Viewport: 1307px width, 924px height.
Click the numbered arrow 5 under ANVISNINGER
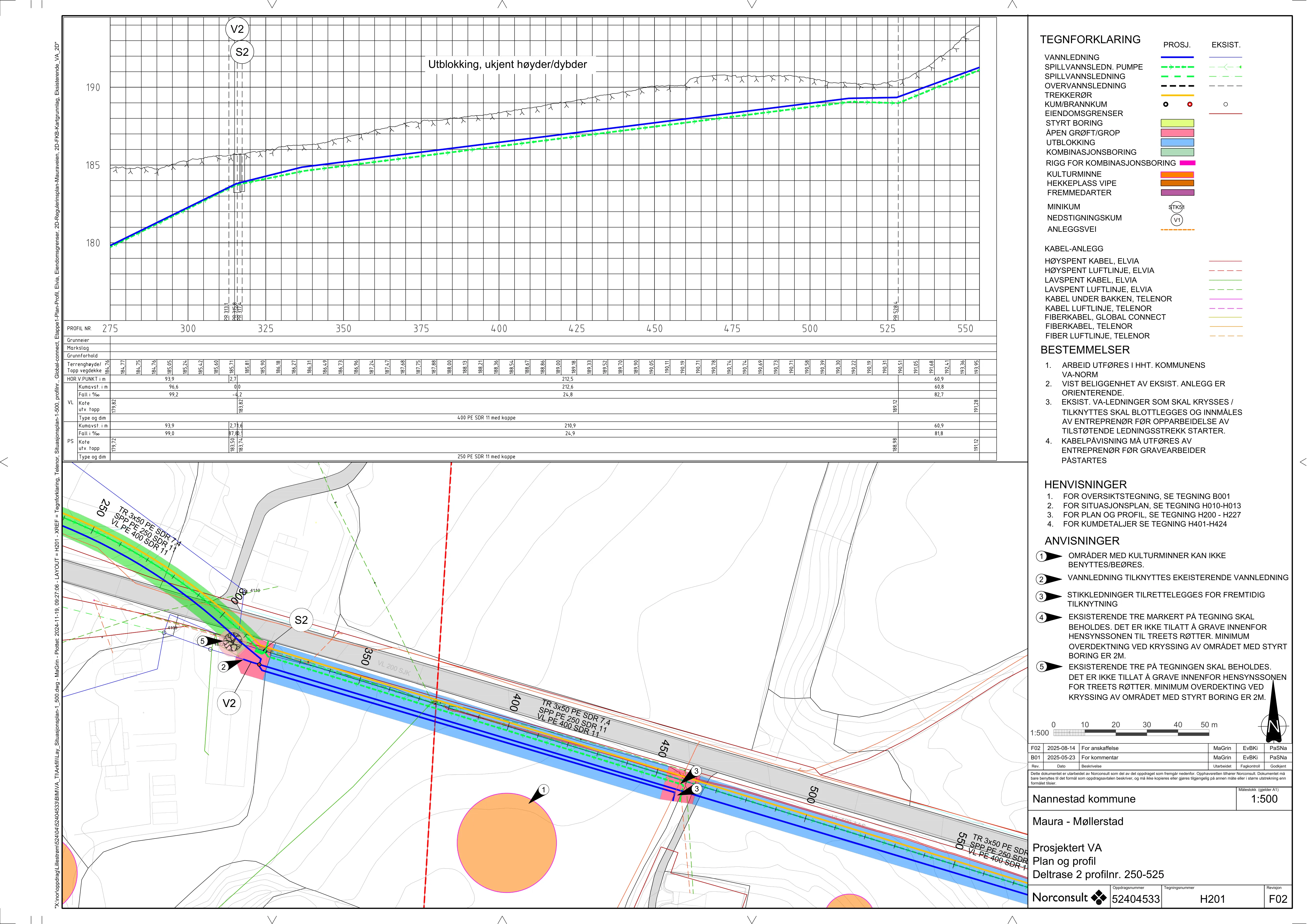pos(1049,667)
